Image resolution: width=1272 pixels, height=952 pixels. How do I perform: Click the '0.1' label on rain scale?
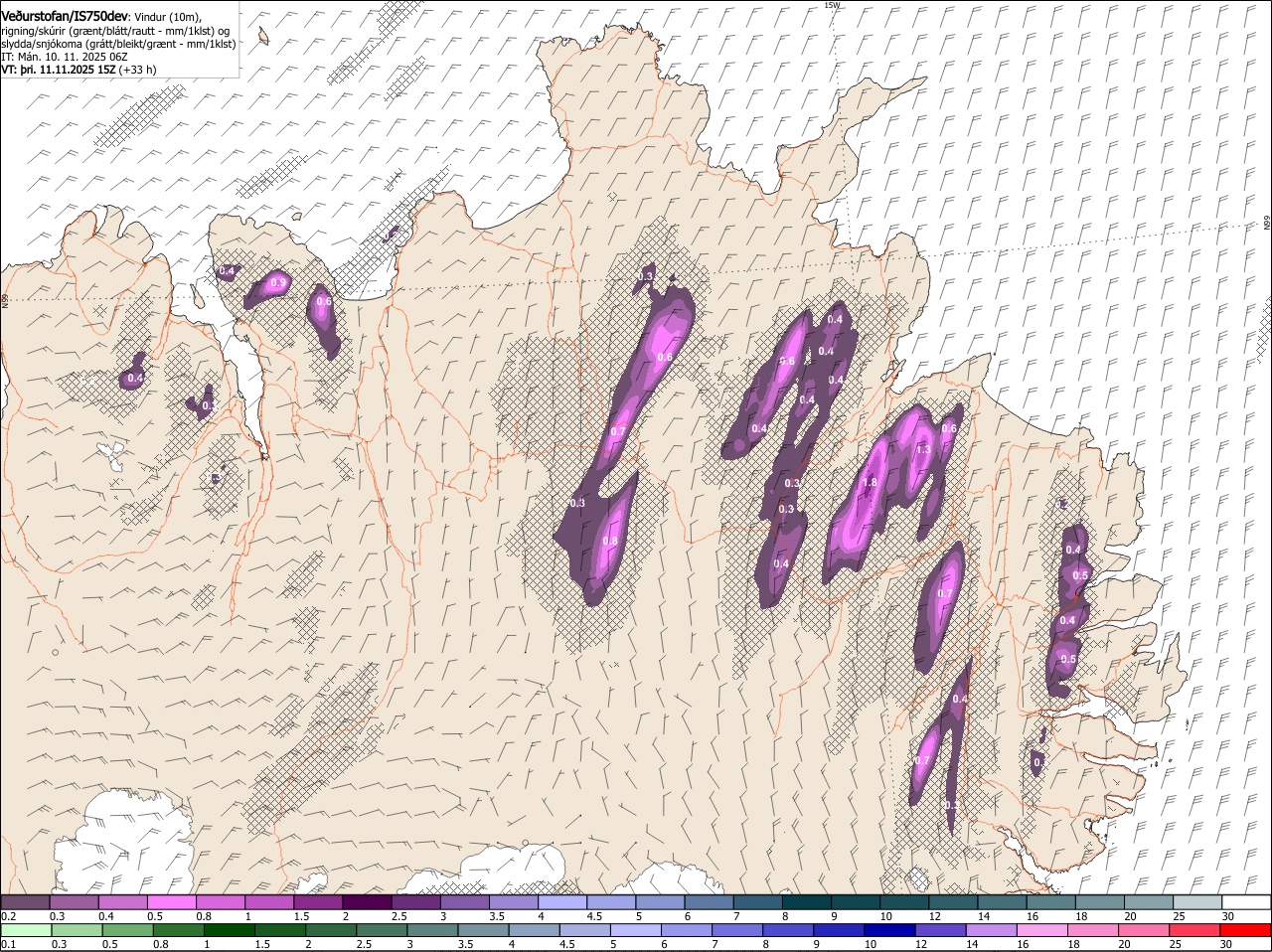tap(8, 944)
